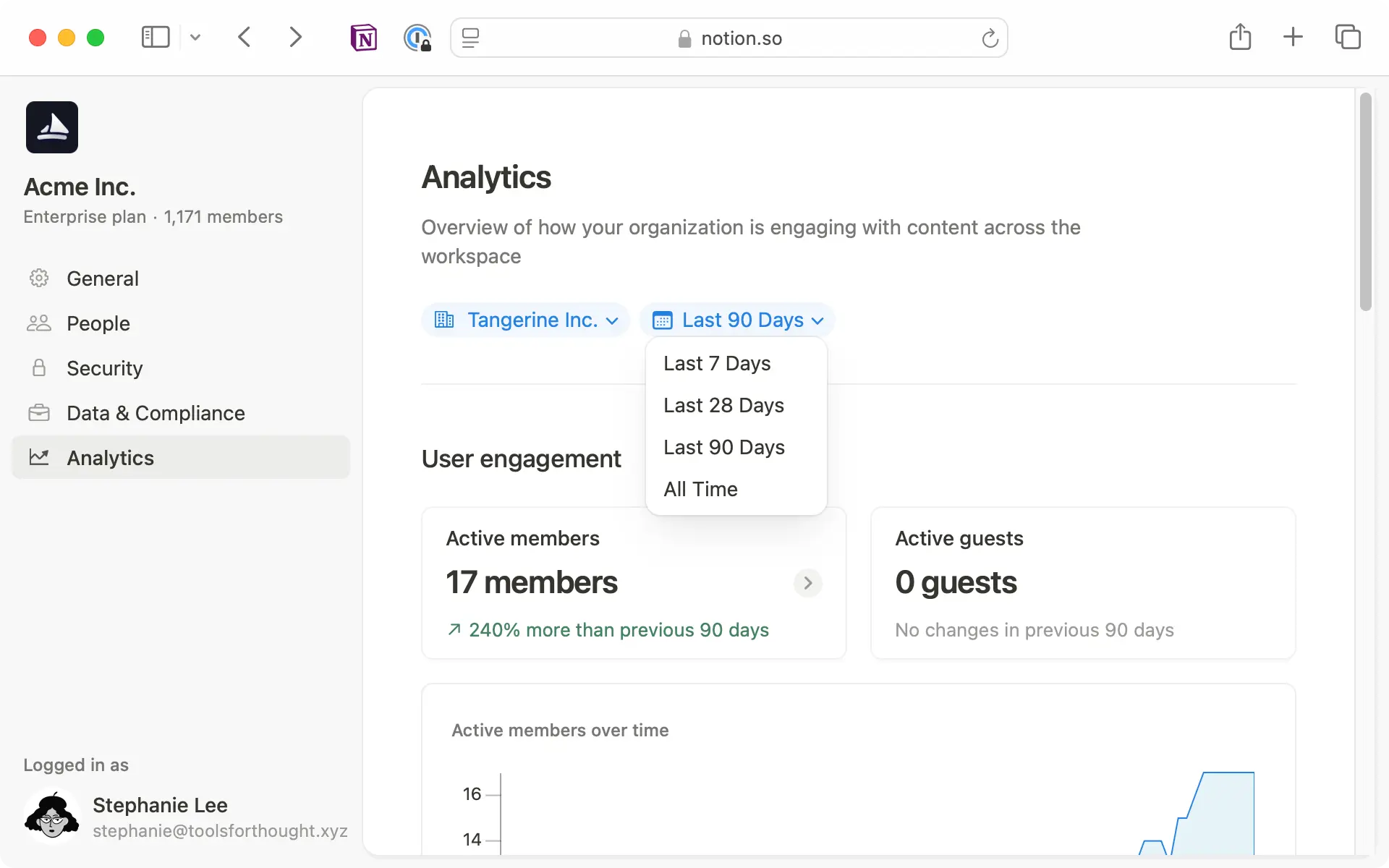Click the Acme Inc sailboat workspace logo
This screenshot has width=1389, height=868.
tap(51, 127)
